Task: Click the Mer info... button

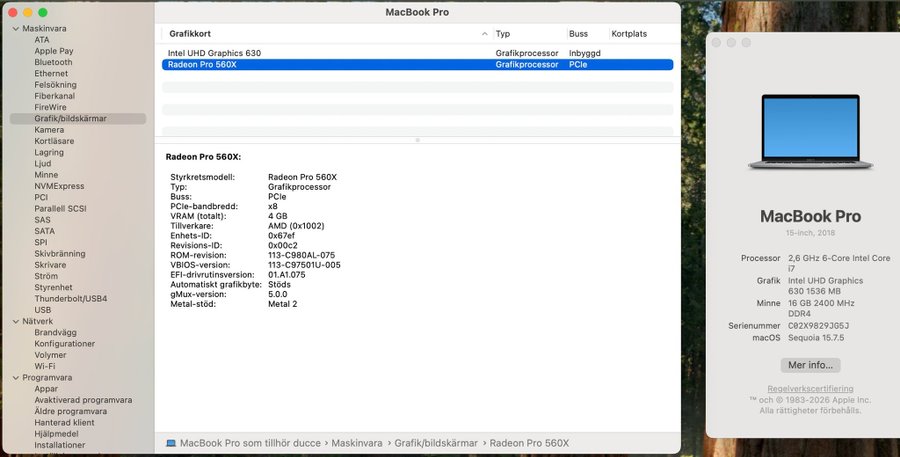Action: click(x=810, y=365)
